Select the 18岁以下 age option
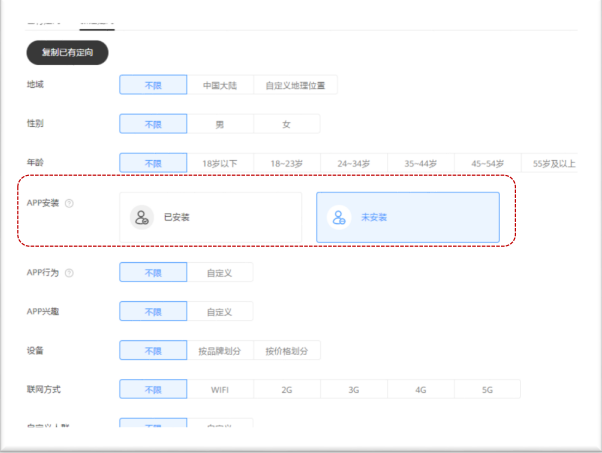 tap(220, 164)
